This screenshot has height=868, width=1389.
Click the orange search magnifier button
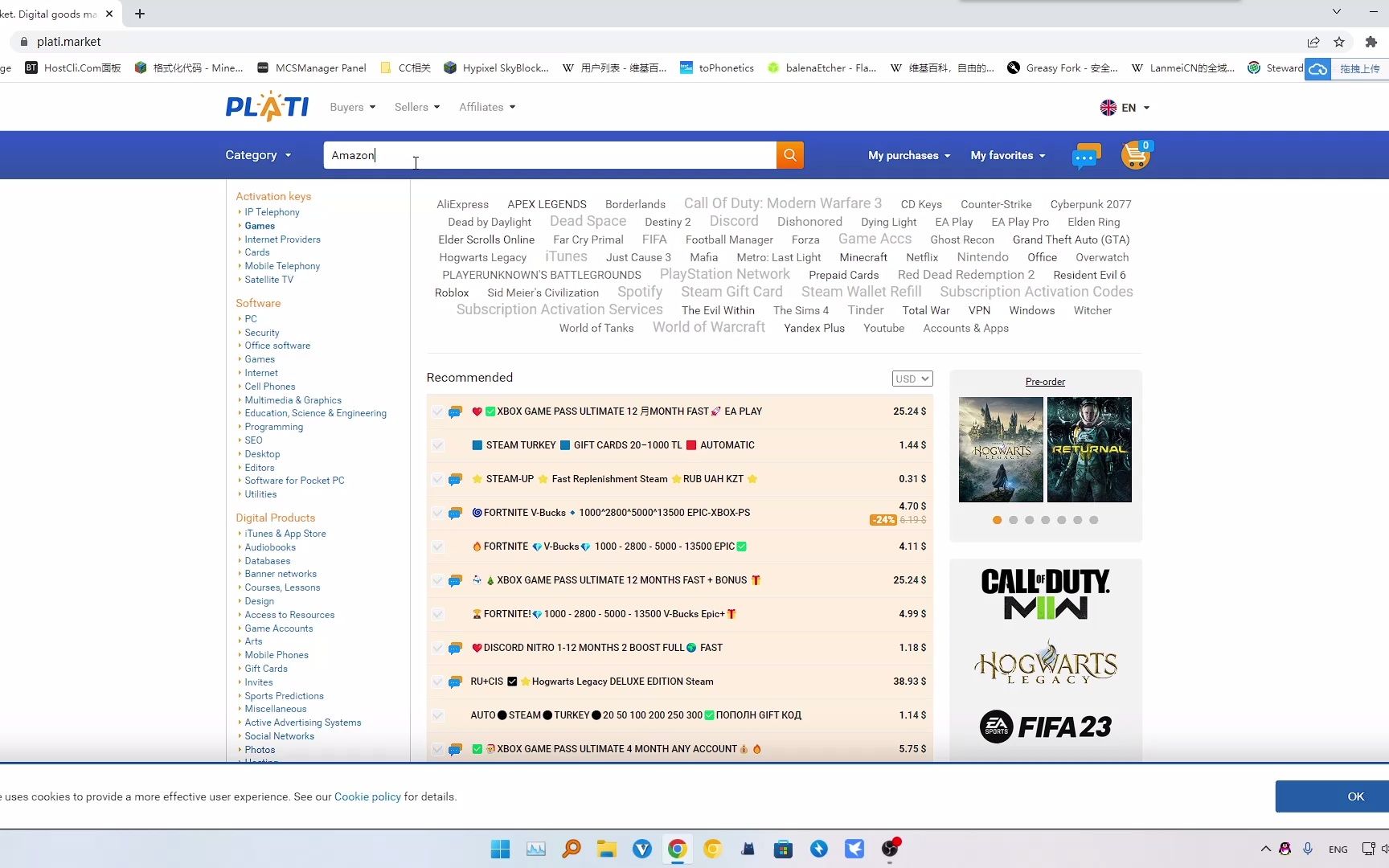789,155
